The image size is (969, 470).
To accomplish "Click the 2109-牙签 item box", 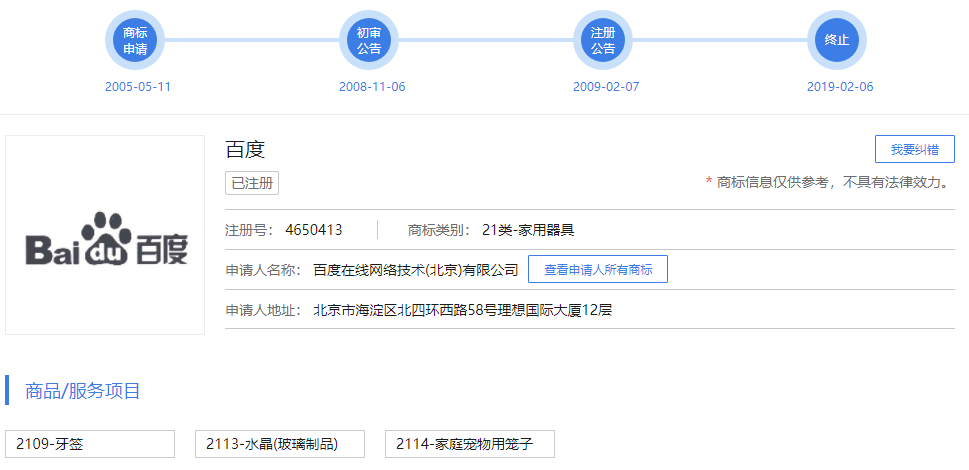I will point(90,444).
